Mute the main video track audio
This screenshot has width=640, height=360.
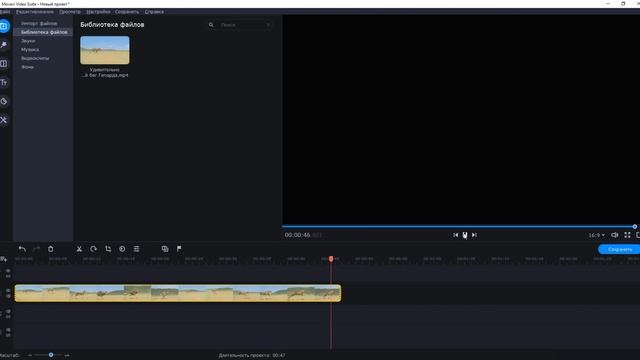[x=8, y=296]
